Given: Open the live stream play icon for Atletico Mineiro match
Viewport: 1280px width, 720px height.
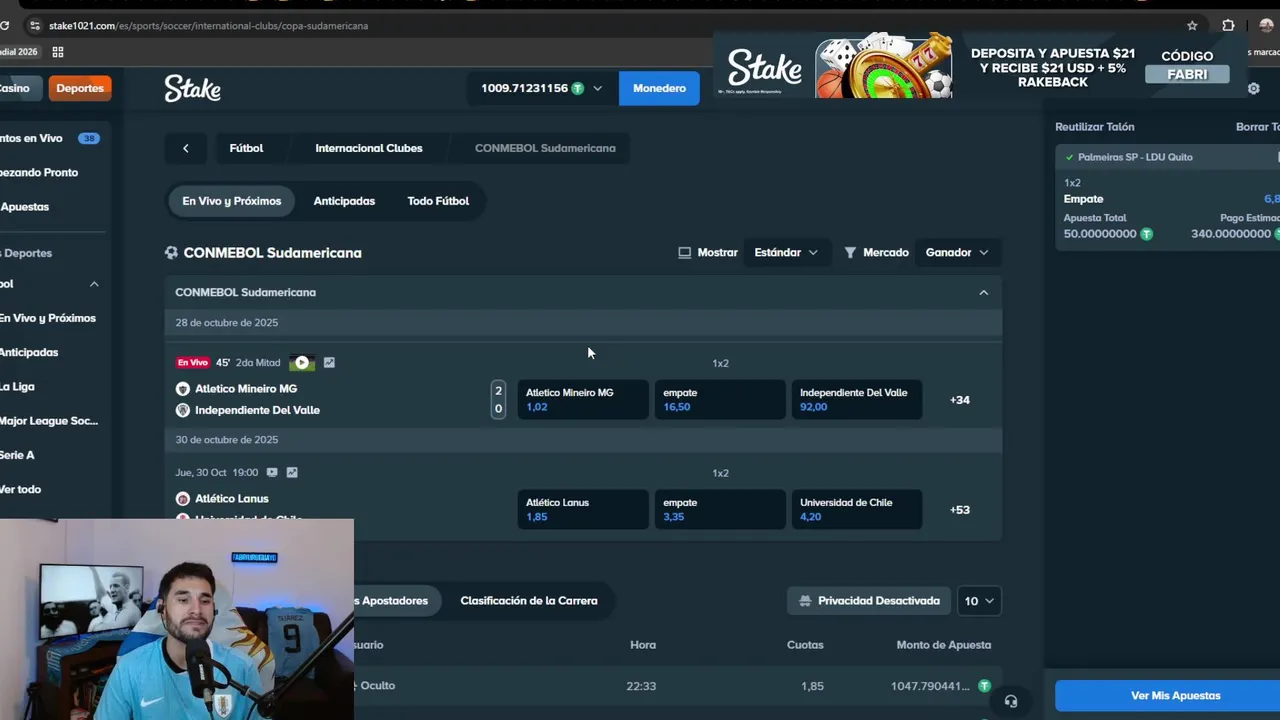Looking at the screenshot, I should pyautogui.click(x=302, y=363).
